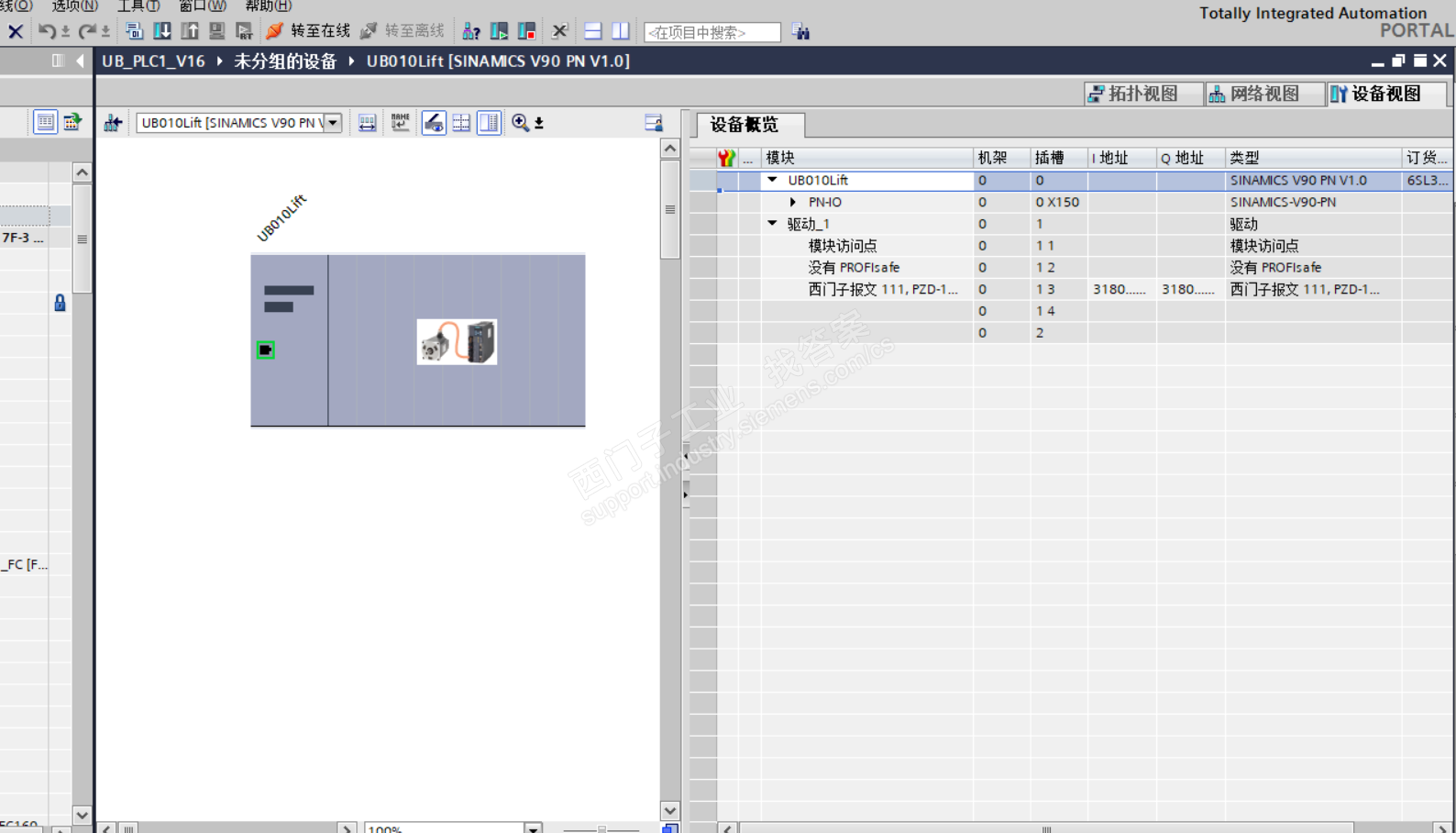This screenshot has width=1456, height=833.
Task: Download to device
Action: pos(162,31)
